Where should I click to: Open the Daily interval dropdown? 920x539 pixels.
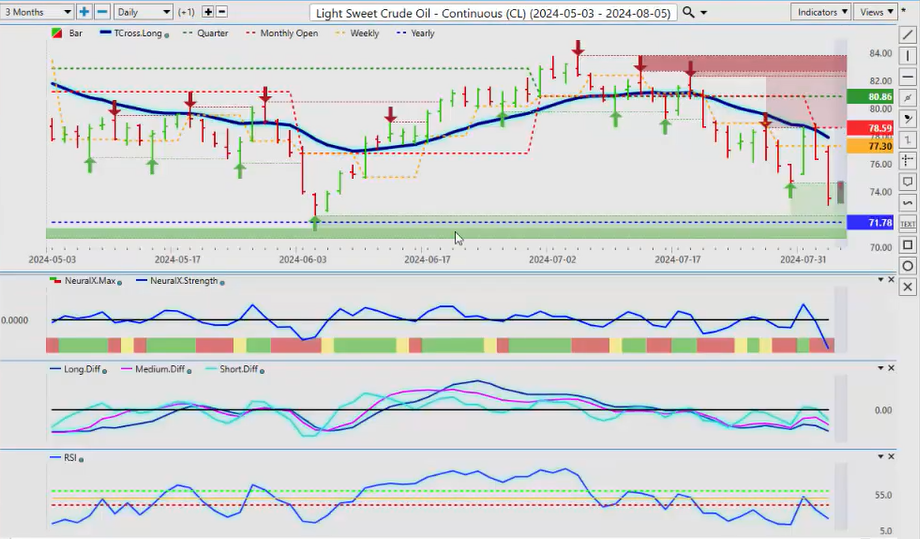tap(143, 12)
